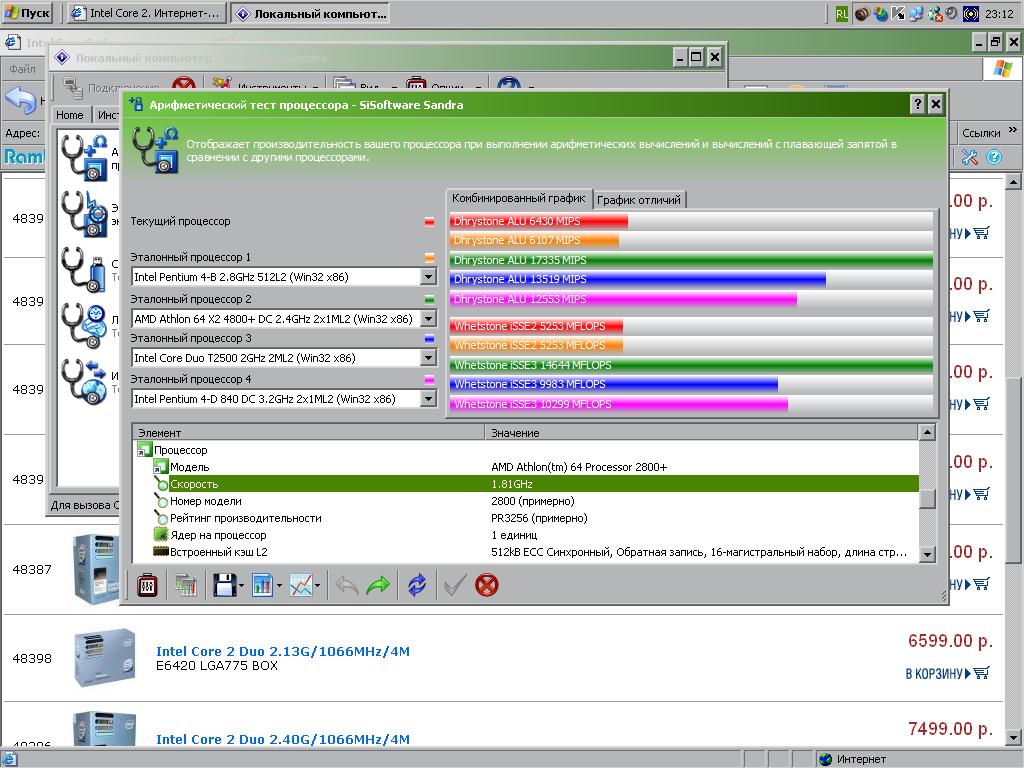1024x768 pixels.
Task: Click the help question mark in title bar
Action: click(917, 105)
